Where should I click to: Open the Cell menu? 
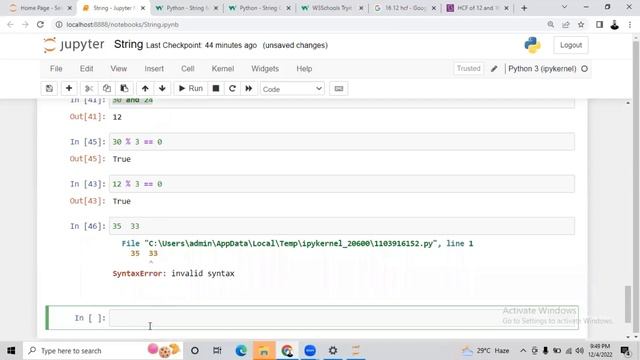pos(188,69)
